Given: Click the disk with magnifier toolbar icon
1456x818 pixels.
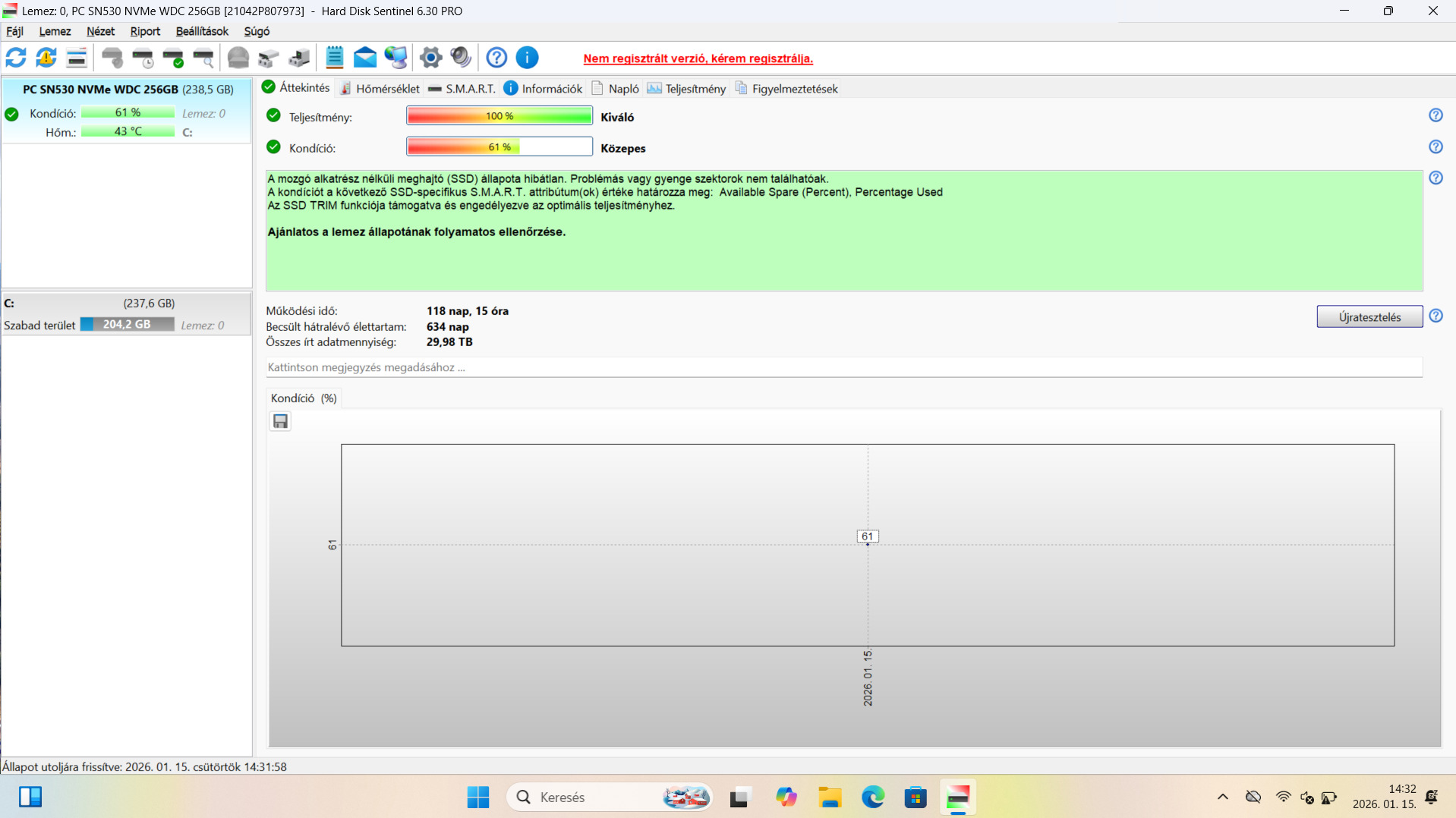Looking at the screenshot, I should coord(203,58).
